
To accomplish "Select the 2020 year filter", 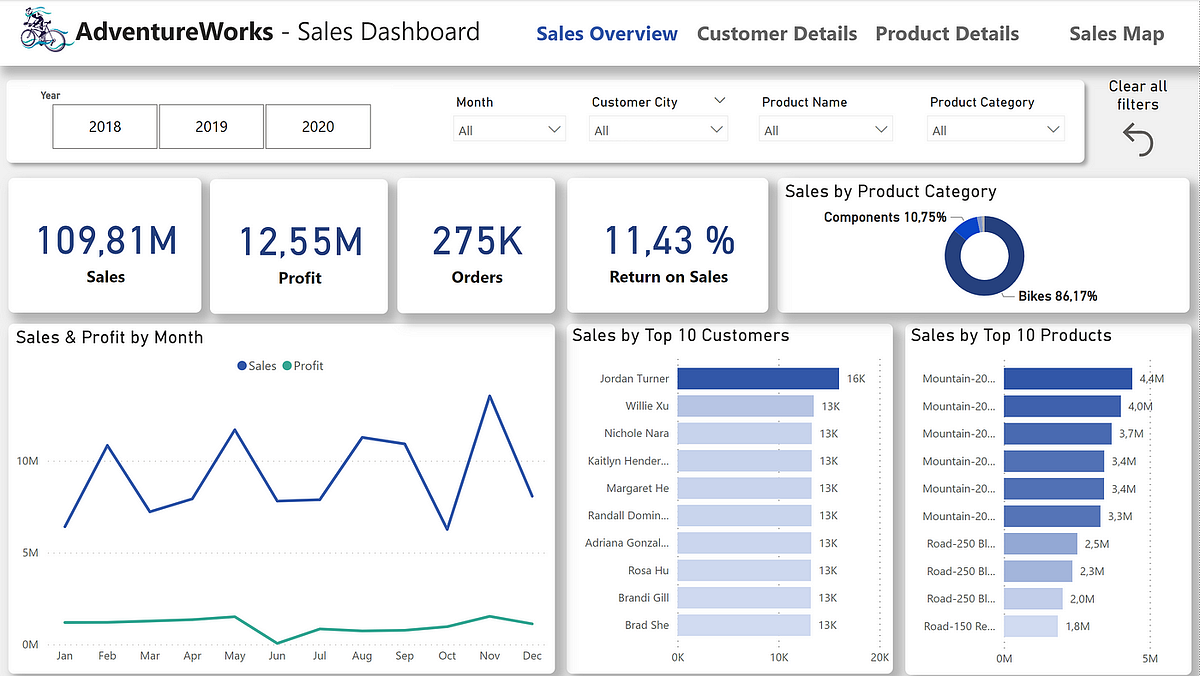I will pos(318,126).
